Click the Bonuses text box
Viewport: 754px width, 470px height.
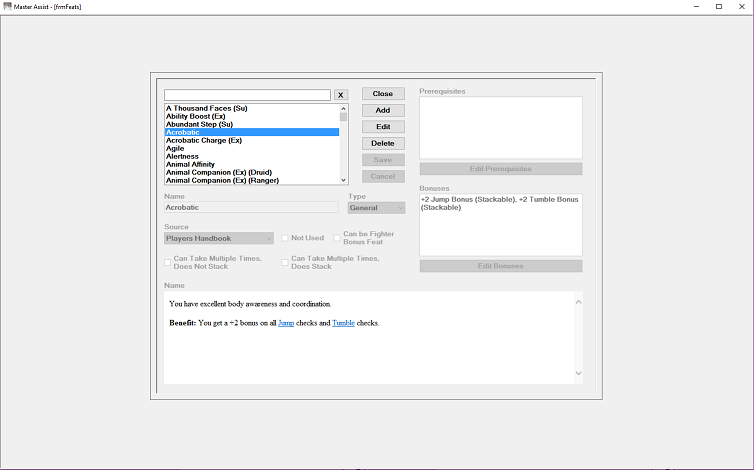click(501, 225)
